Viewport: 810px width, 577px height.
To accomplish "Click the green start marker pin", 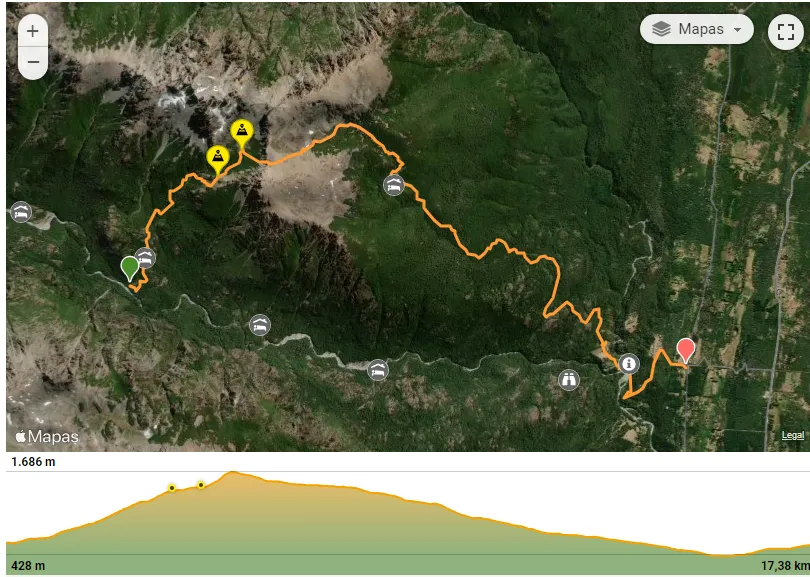I will (129, 269).
